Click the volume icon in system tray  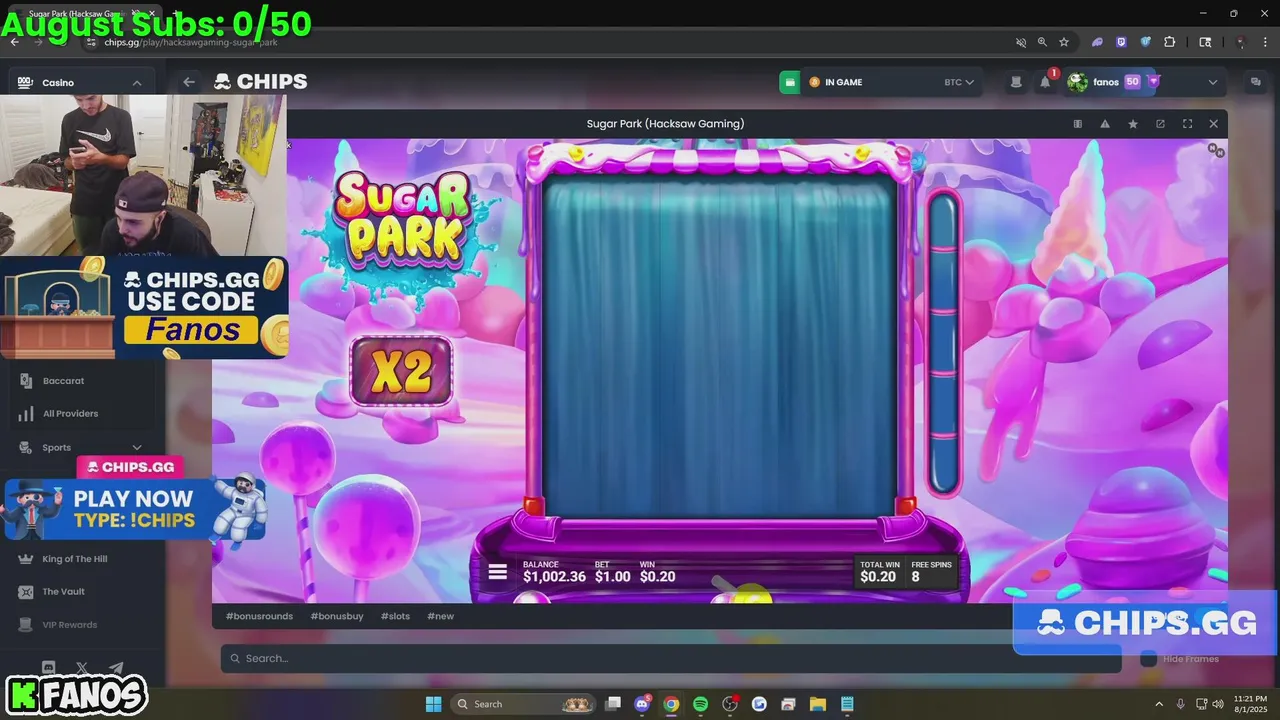pyautogui.click(x=1217, y=704)
